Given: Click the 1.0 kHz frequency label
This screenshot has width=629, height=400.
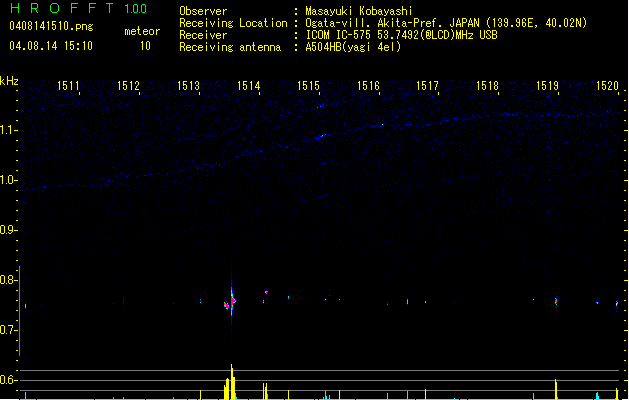Looking at the screenshot, I should point(9,180).
